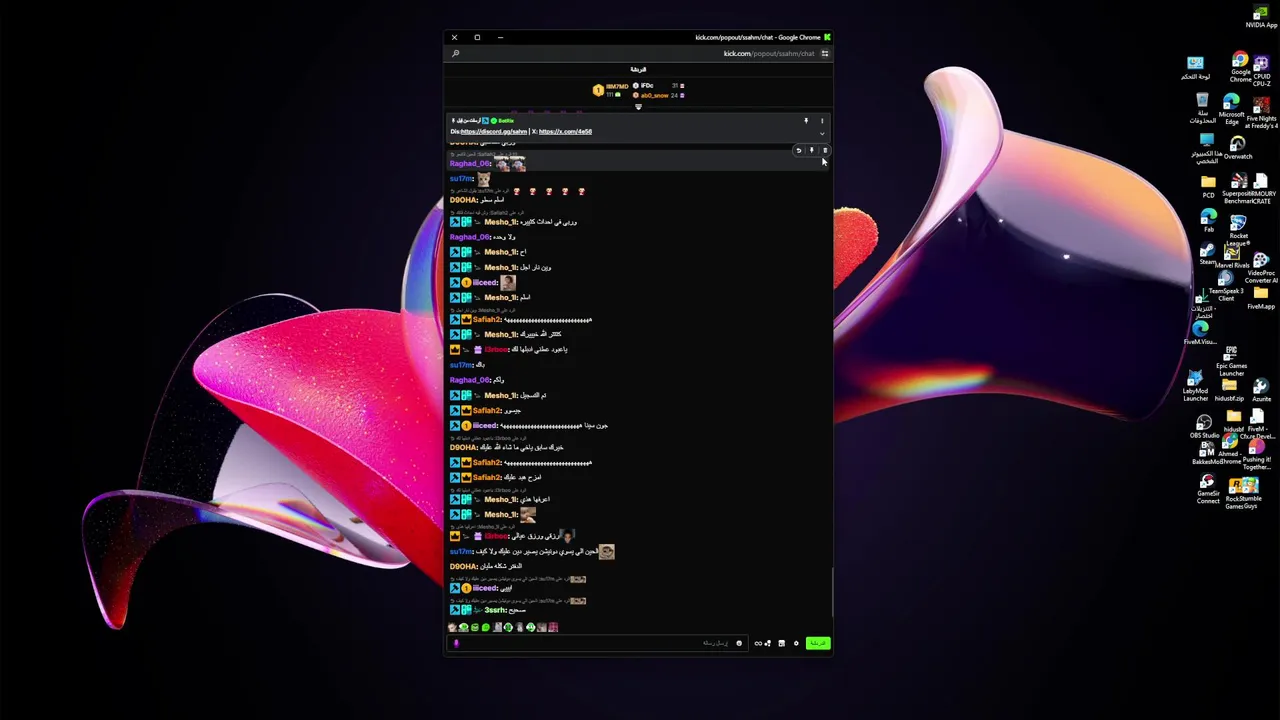
Task: Open the Marvel Rivals desktop icon
Action: [1231, 256]
